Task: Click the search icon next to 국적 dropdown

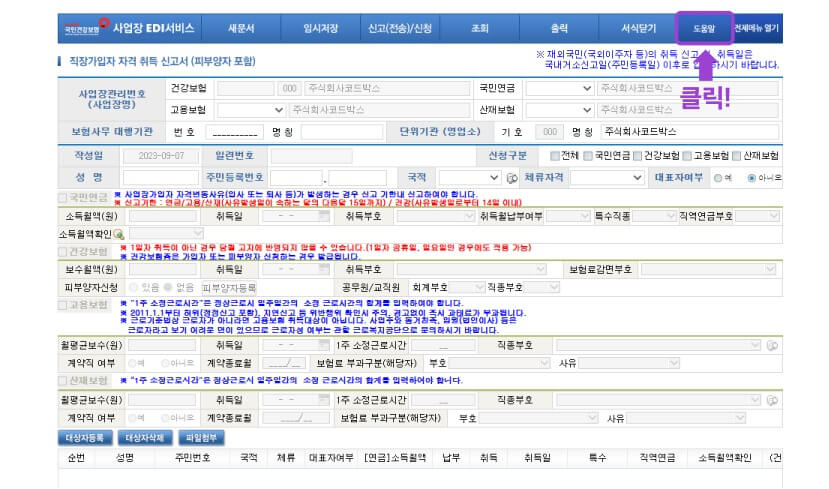Action: pos(512,178)
